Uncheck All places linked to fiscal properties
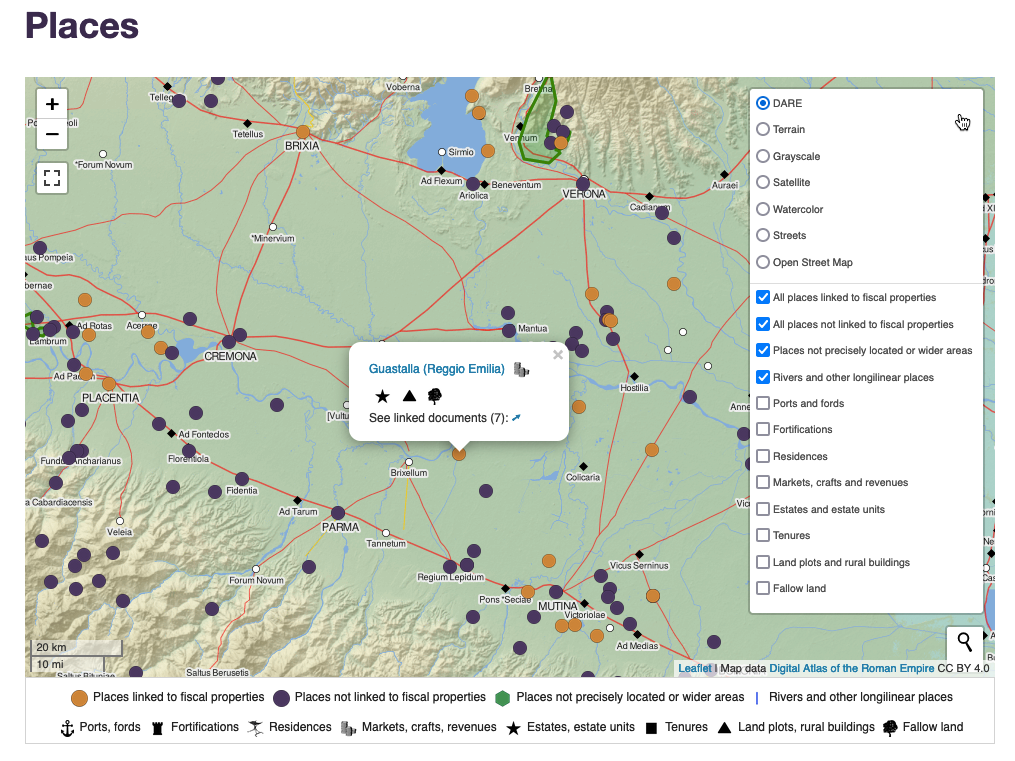 pyautogui.click(x=763, y=297)
